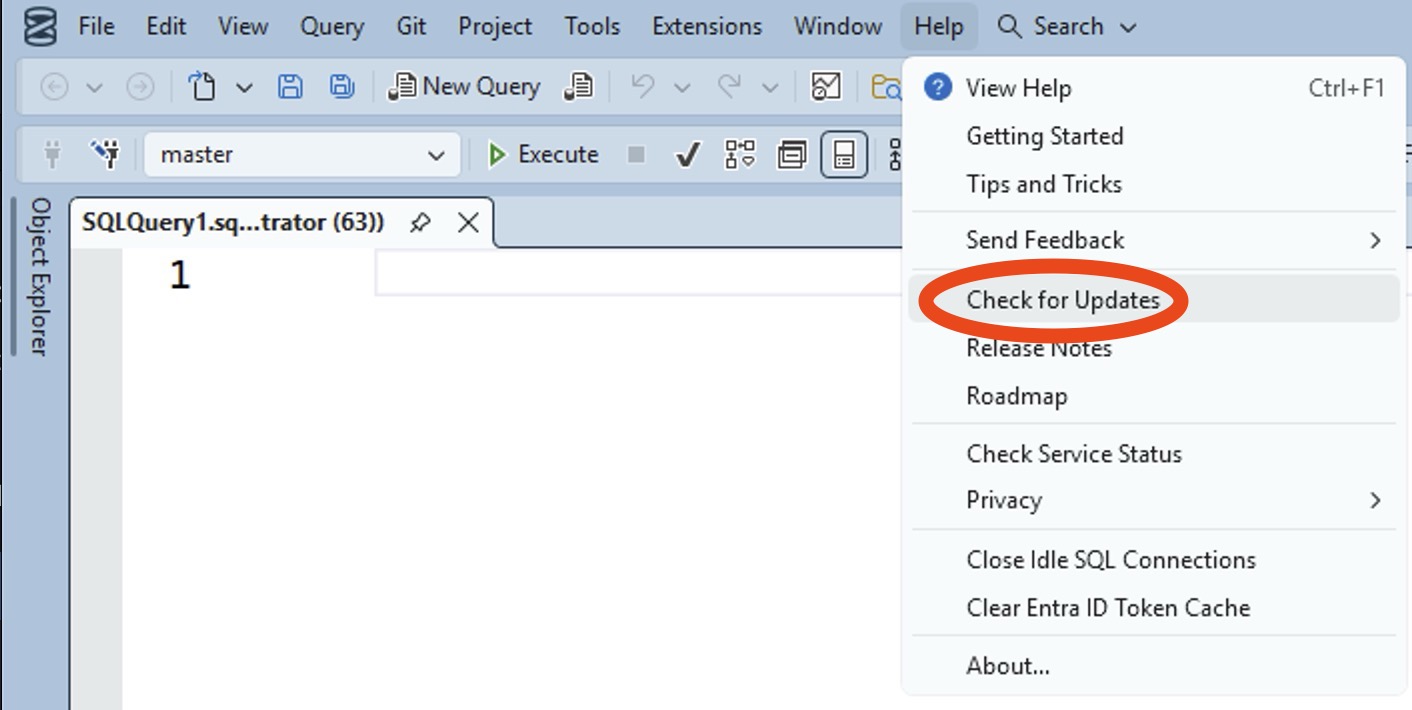The width and height of the screenshot is (1412, 710).
Task: Pin the SQLQuery1 tab
Action: (x=421, y=223)
